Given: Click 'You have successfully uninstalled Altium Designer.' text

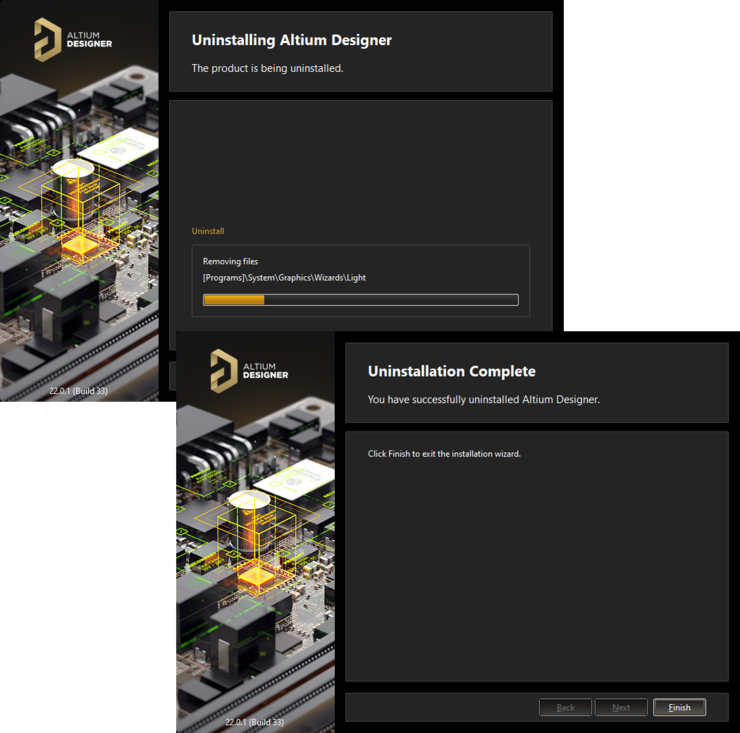Looking at the screenshot, I should pyautogui.click(x=484, y=400).
